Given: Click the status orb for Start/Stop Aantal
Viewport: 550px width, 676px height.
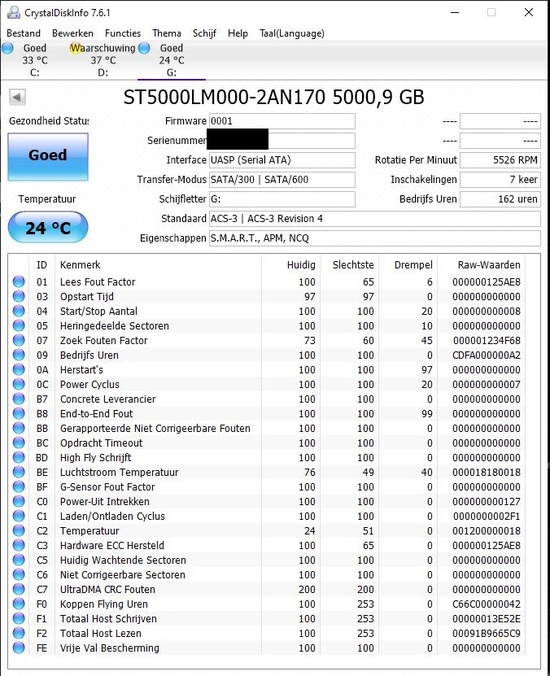Looking at the screenshot, I should coord(19,311).
